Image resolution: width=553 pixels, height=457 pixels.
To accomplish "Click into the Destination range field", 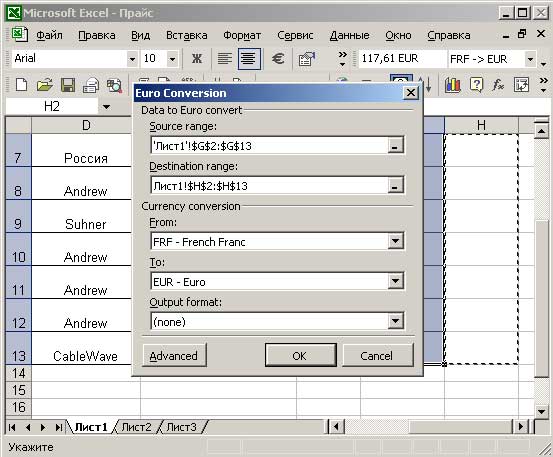I will (x=269, y=185).
